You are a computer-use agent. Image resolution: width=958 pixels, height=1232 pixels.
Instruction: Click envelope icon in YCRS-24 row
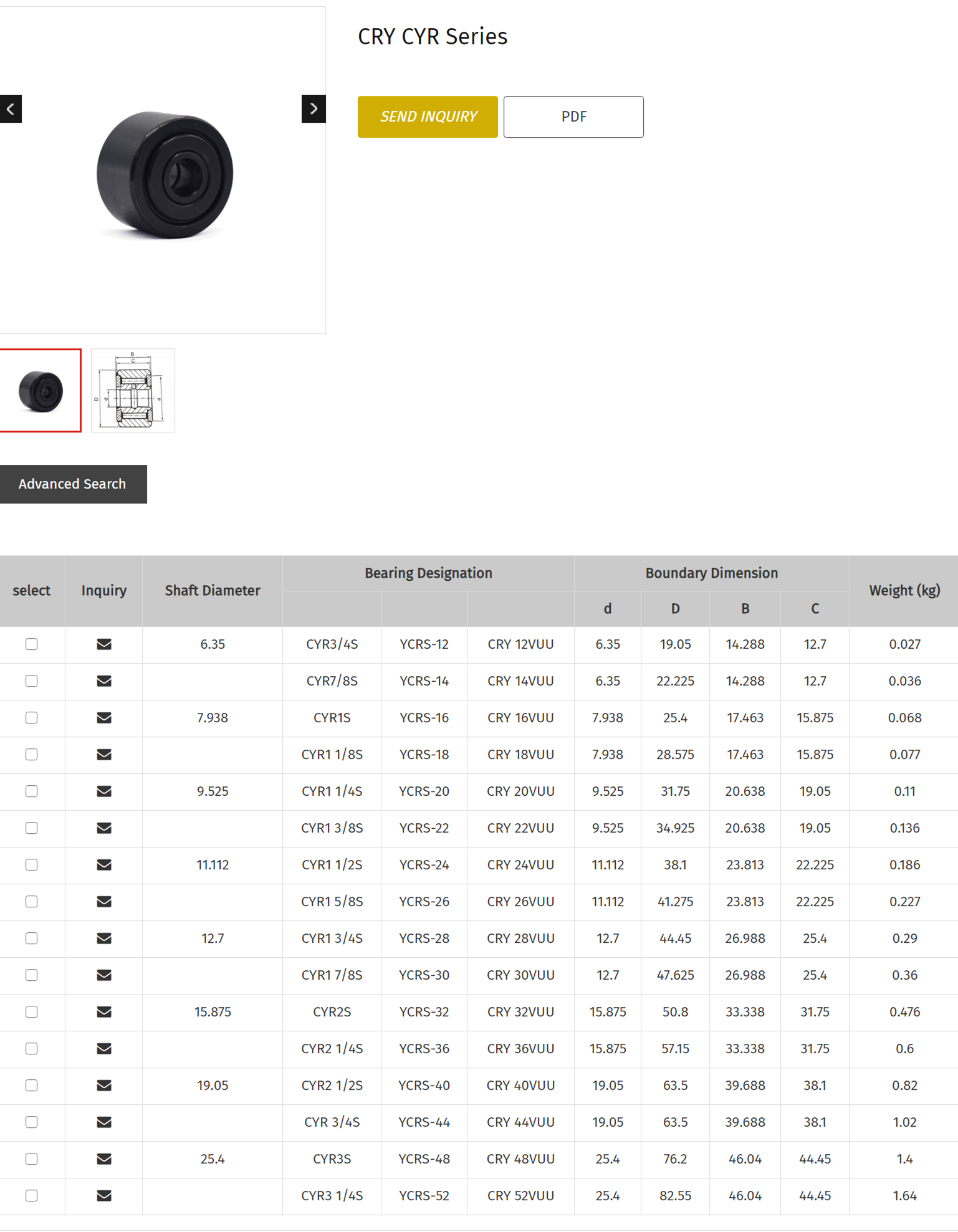(104, 865)
